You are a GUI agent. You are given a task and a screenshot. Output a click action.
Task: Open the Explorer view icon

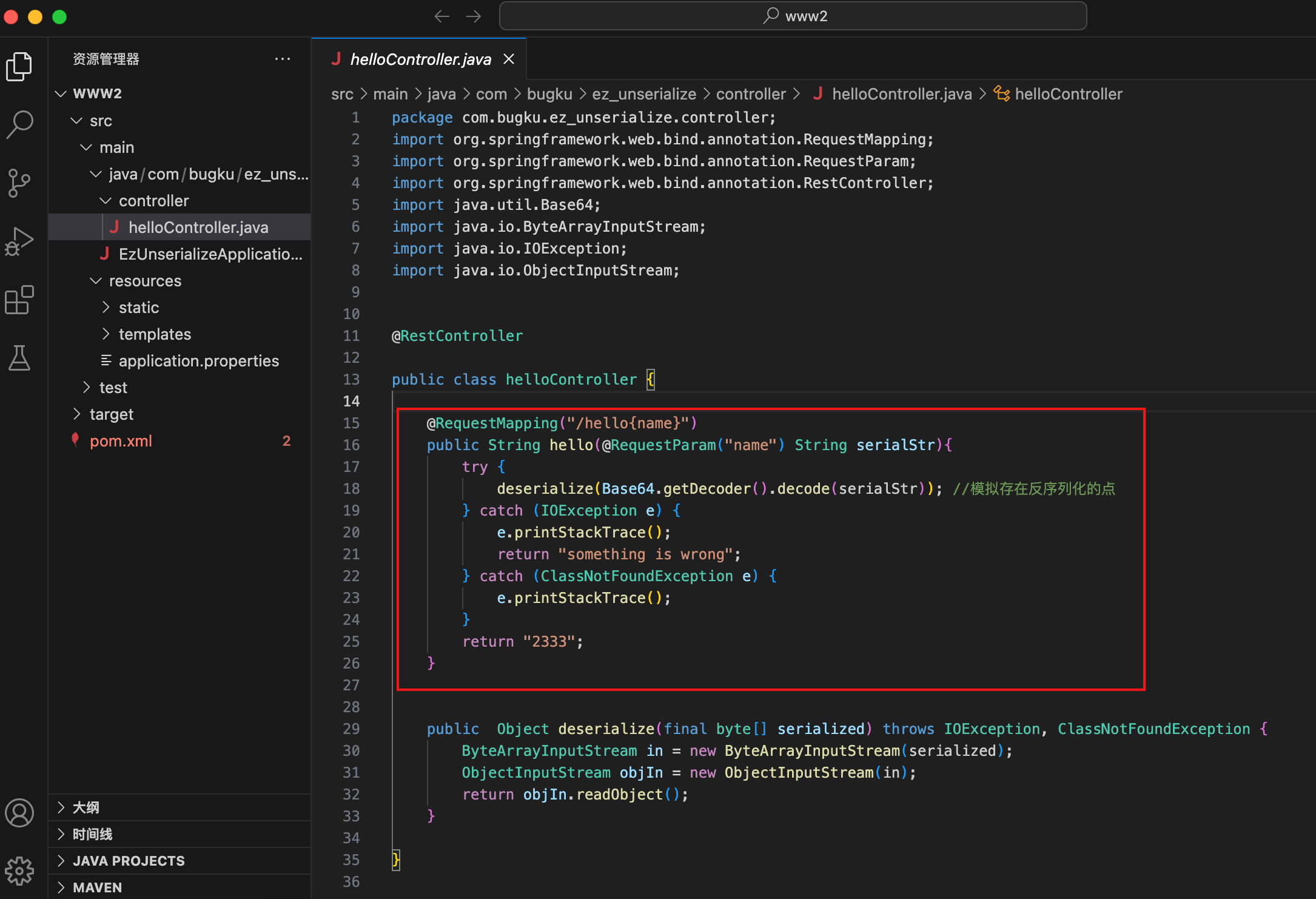tap(20, 66)
